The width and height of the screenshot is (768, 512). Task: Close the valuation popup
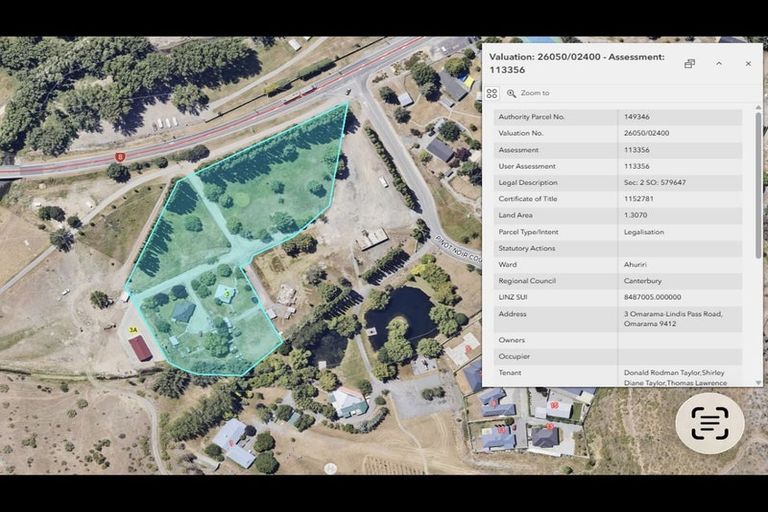[x=748, y=64]
